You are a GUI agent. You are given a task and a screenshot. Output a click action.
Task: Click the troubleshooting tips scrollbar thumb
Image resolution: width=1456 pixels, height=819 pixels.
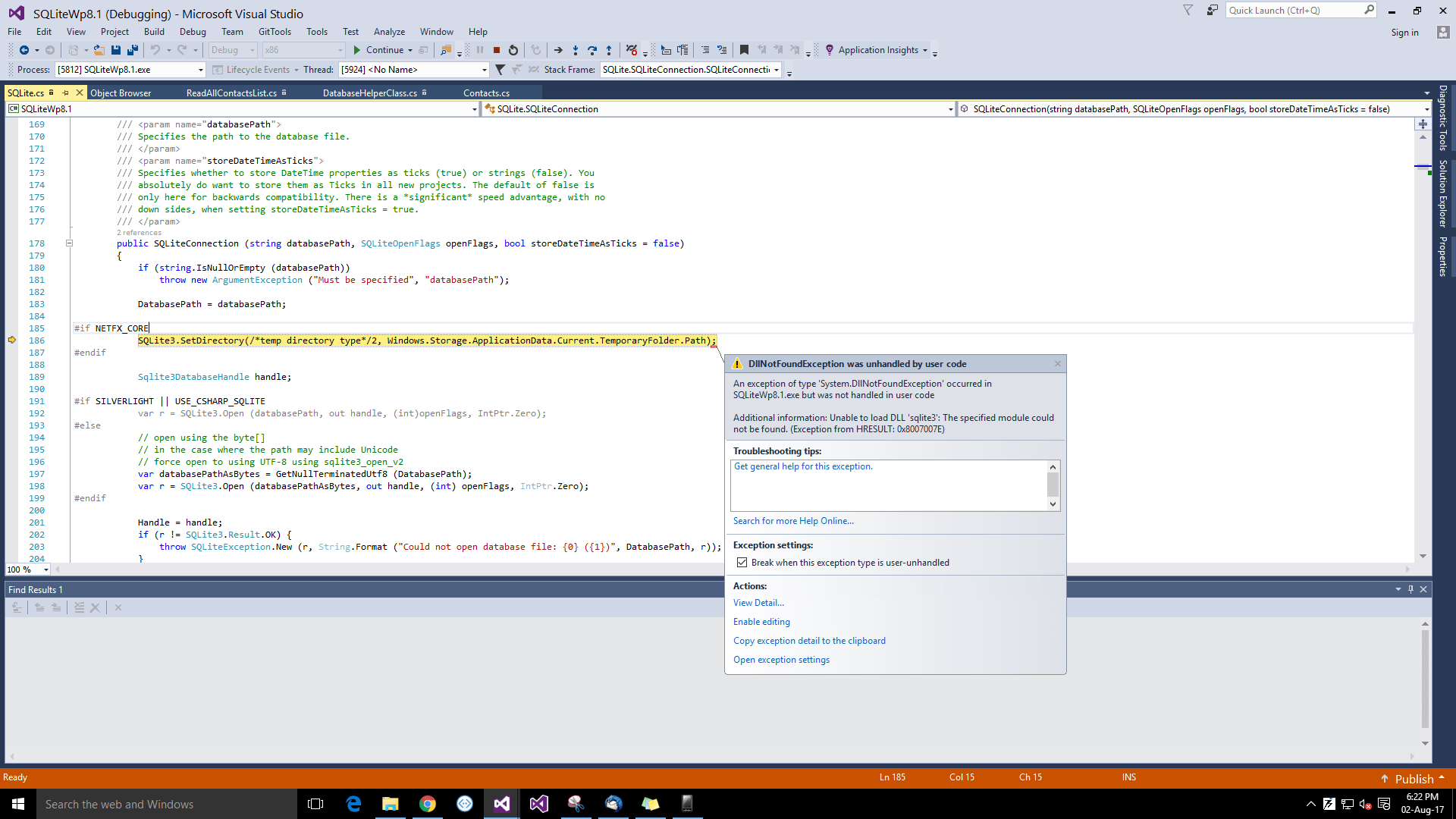click(1053, 485)
